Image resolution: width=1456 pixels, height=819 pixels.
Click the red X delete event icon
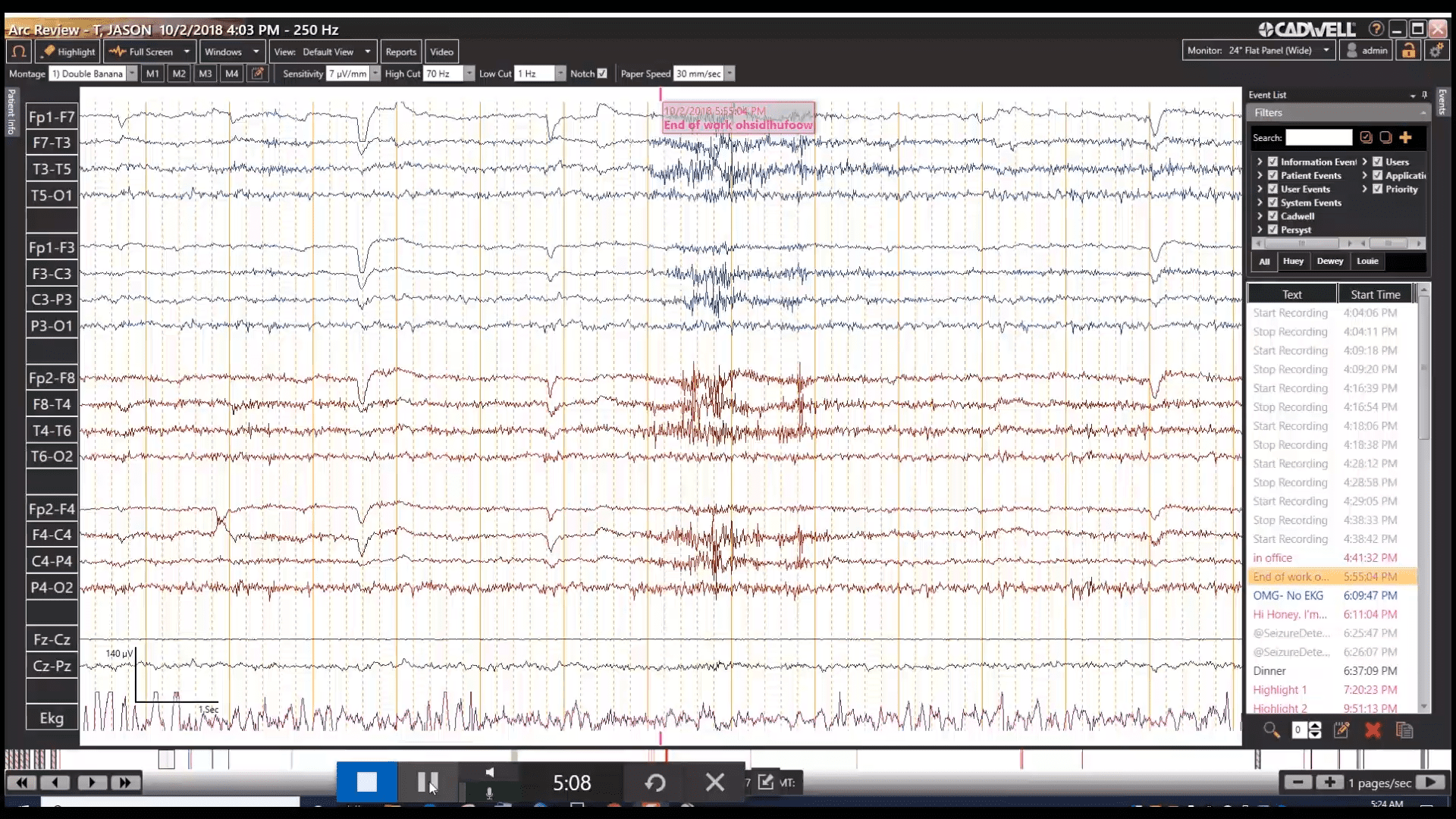coord(1373,730)
